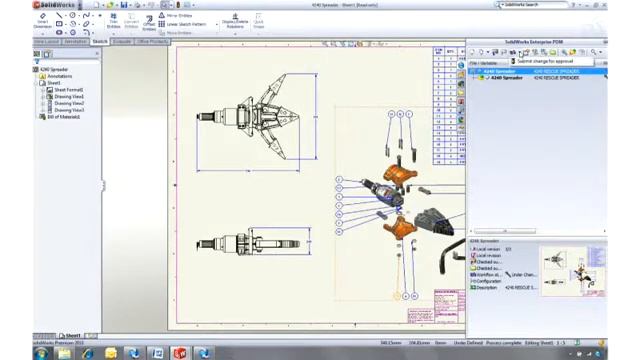This screenshot has width=640, height=360.
Task: Create a new document from top toolbar
Action: pos(96,5)
